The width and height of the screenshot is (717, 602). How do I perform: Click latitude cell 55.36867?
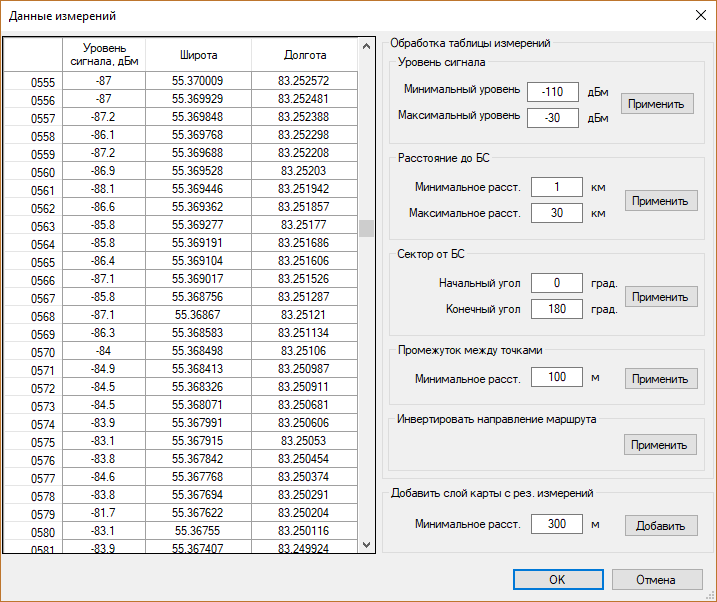198,315
